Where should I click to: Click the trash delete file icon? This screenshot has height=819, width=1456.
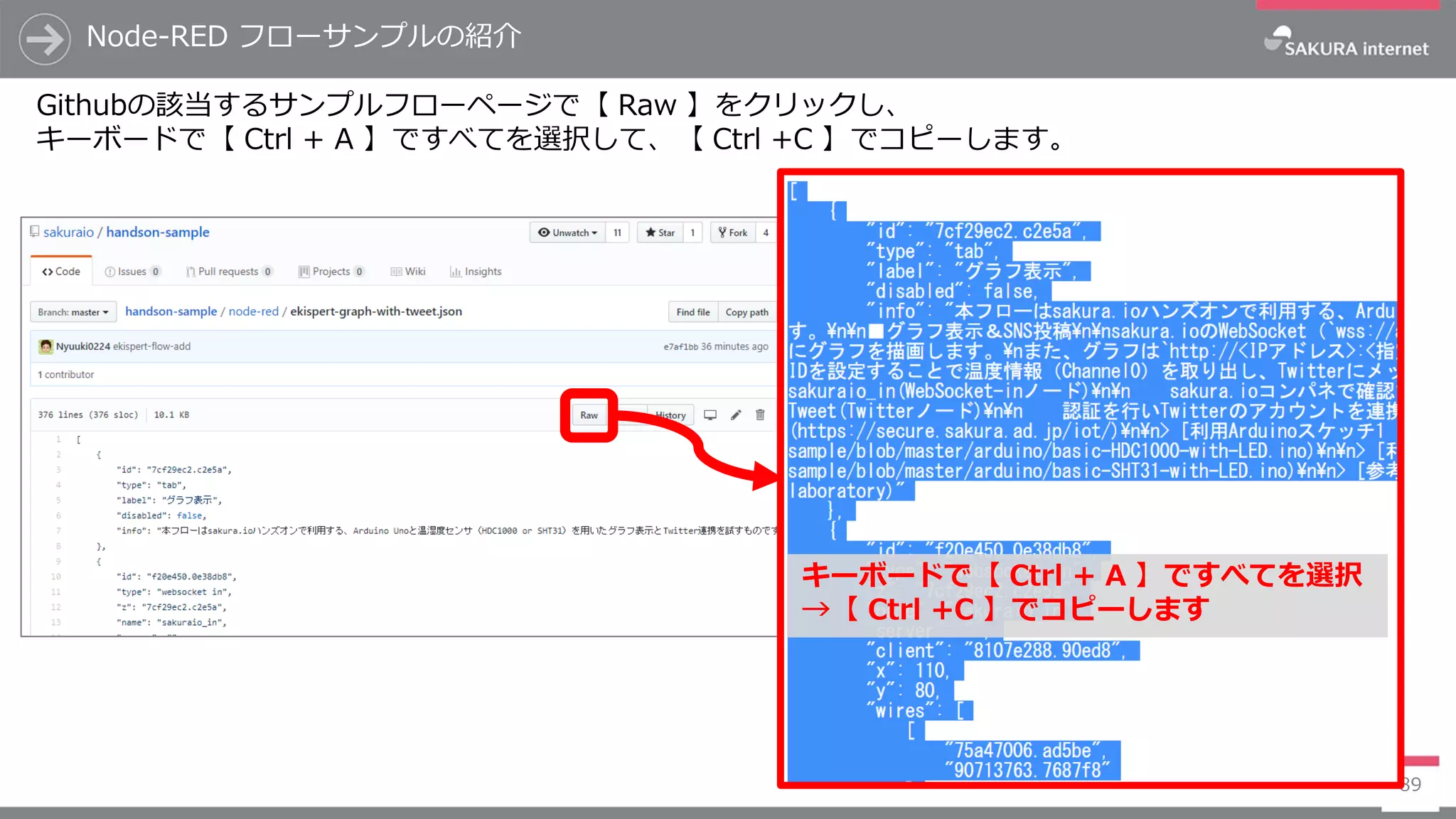(760, 415)
